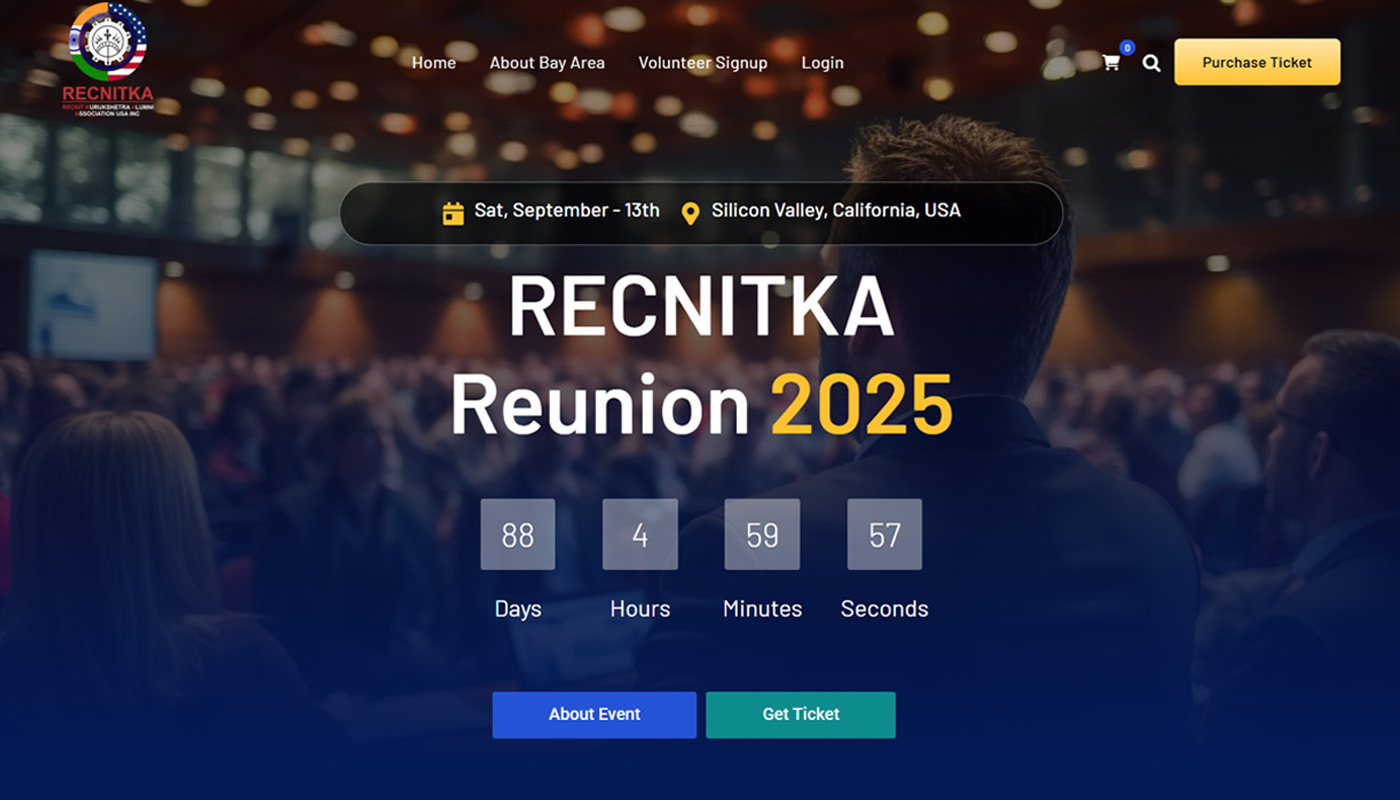Click the About Event button

click(594, 715)
